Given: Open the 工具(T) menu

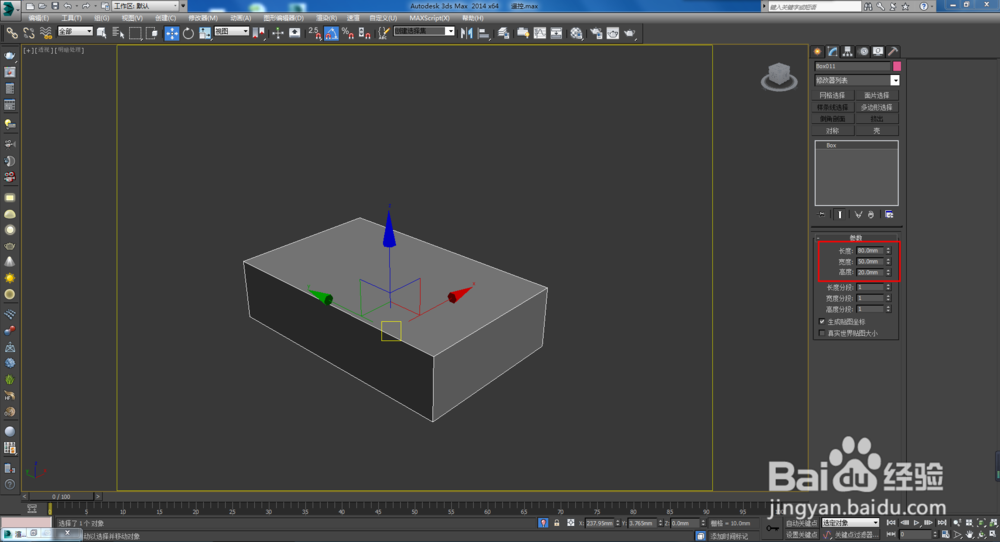Looking at the screenshot, I should click(x=71, y=18).
